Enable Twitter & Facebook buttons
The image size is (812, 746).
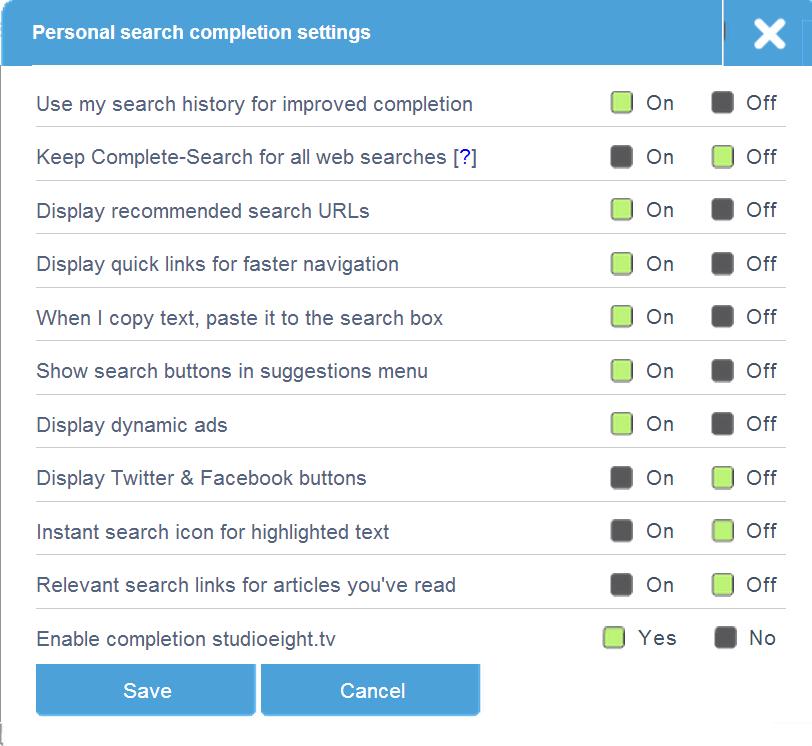(622, 478)
